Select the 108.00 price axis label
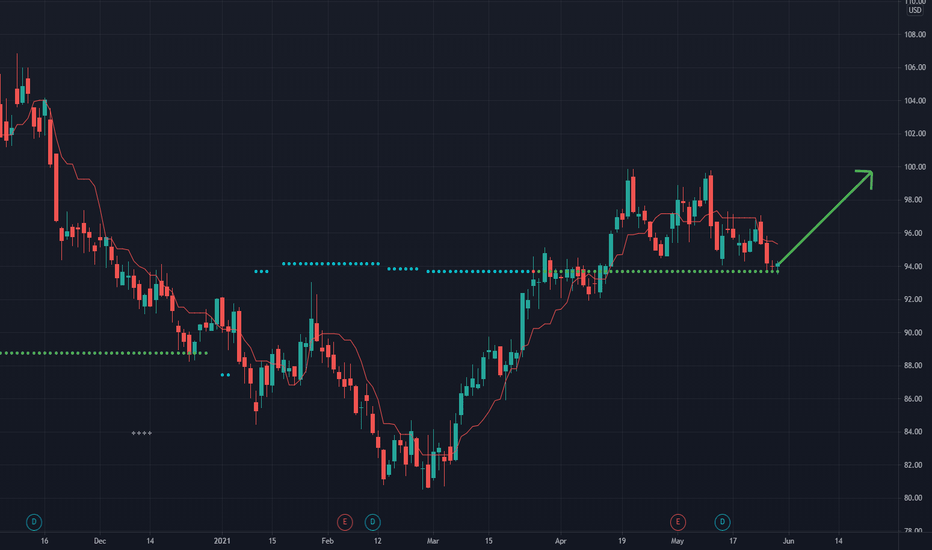The image size is (932, 550). pos(915,34)
